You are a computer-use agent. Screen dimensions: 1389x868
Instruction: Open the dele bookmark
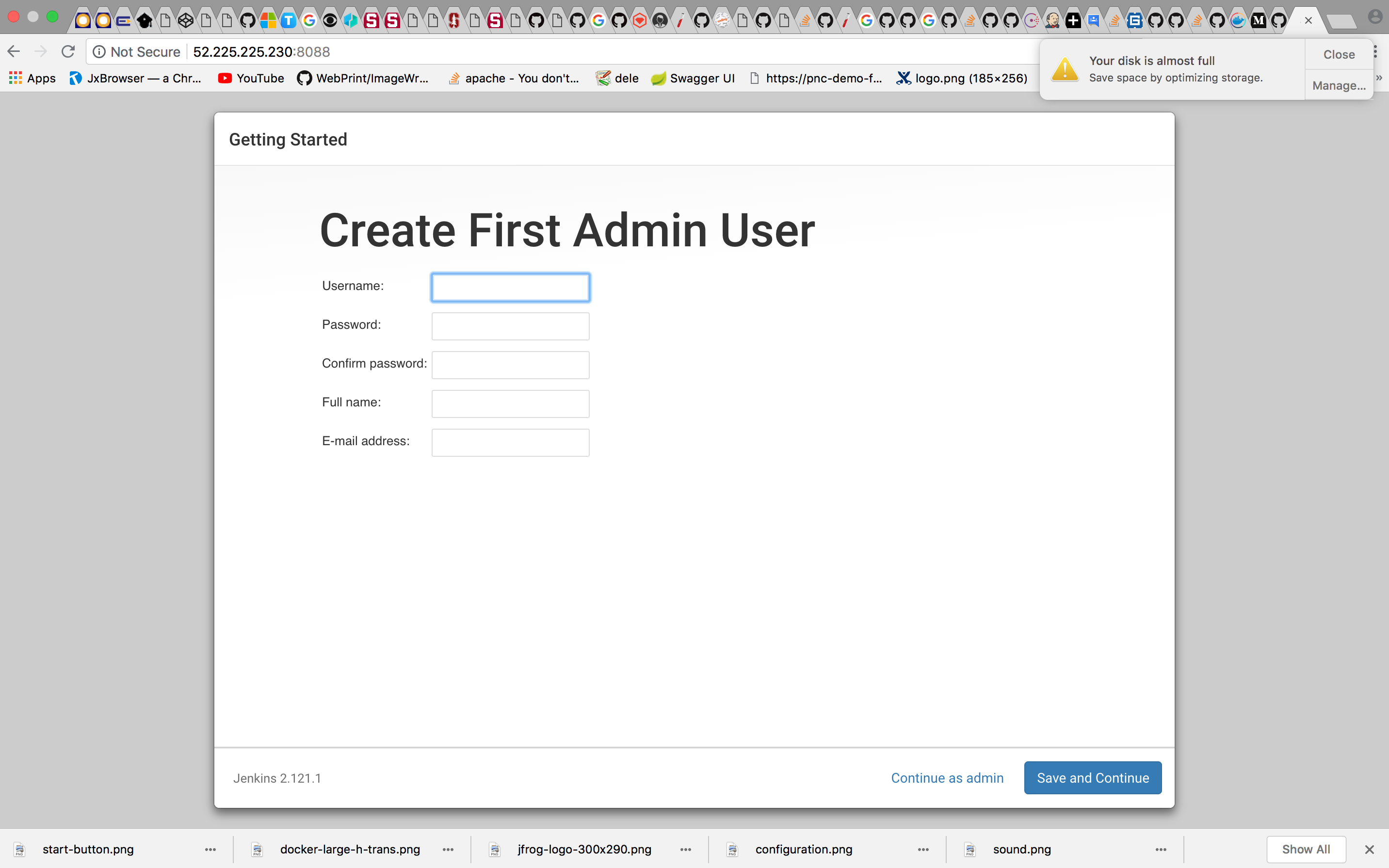click(x=617, y=78)
